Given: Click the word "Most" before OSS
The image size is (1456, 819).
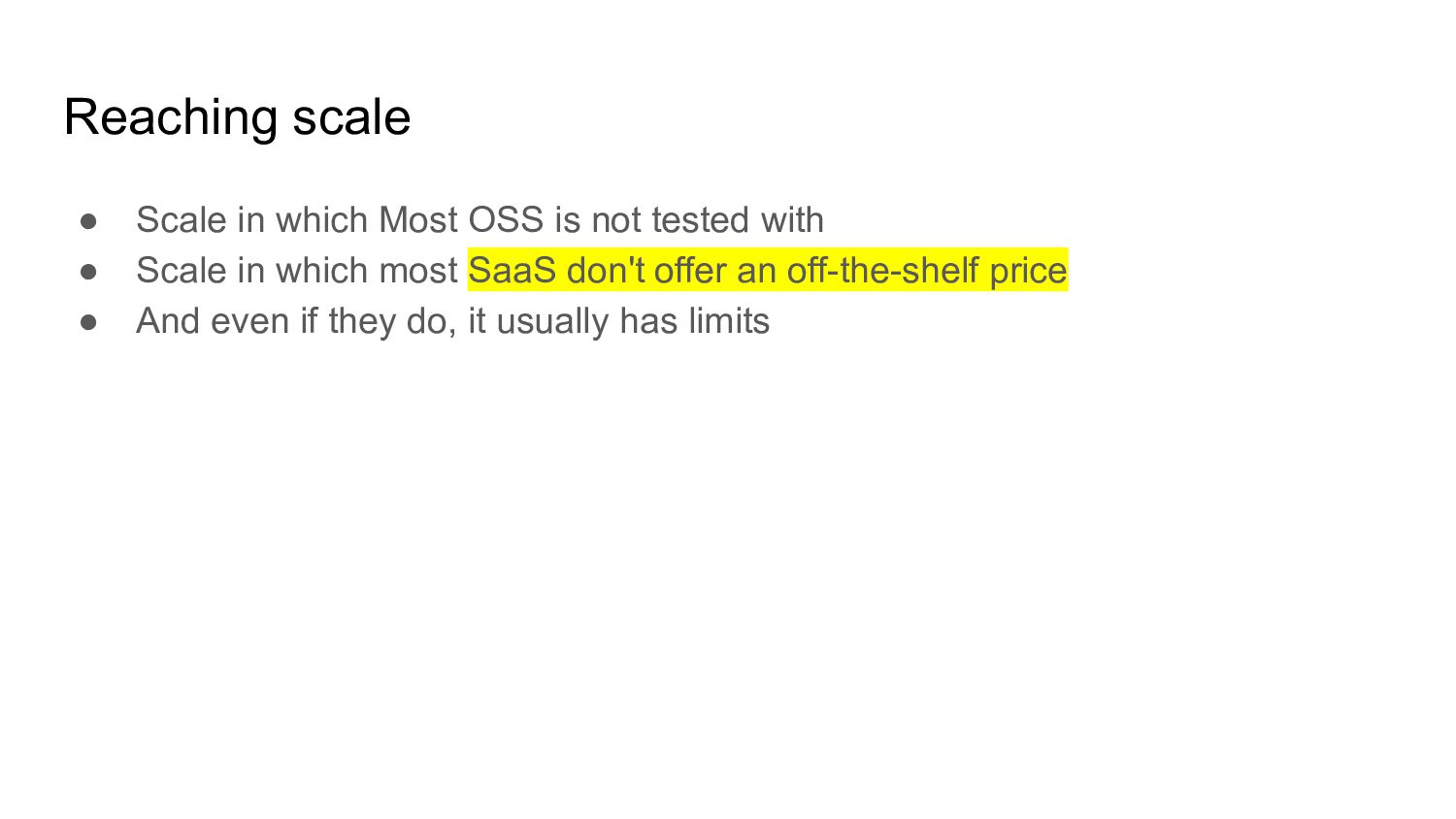Looking at the screenshot, I should point(418,220).
